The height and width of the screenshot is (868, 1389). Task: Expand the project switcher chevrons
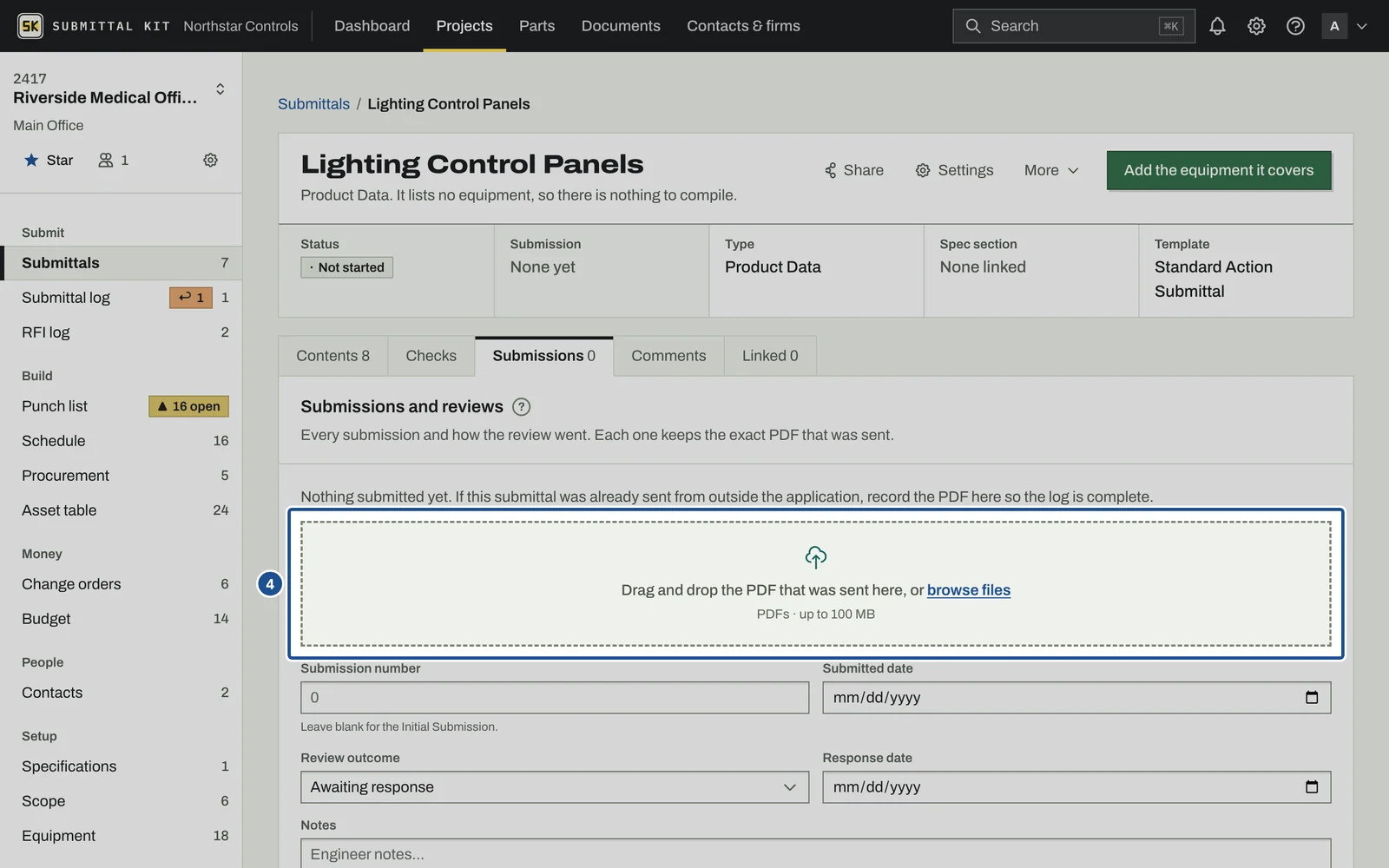pyautogui.click(x=220, y=89)
